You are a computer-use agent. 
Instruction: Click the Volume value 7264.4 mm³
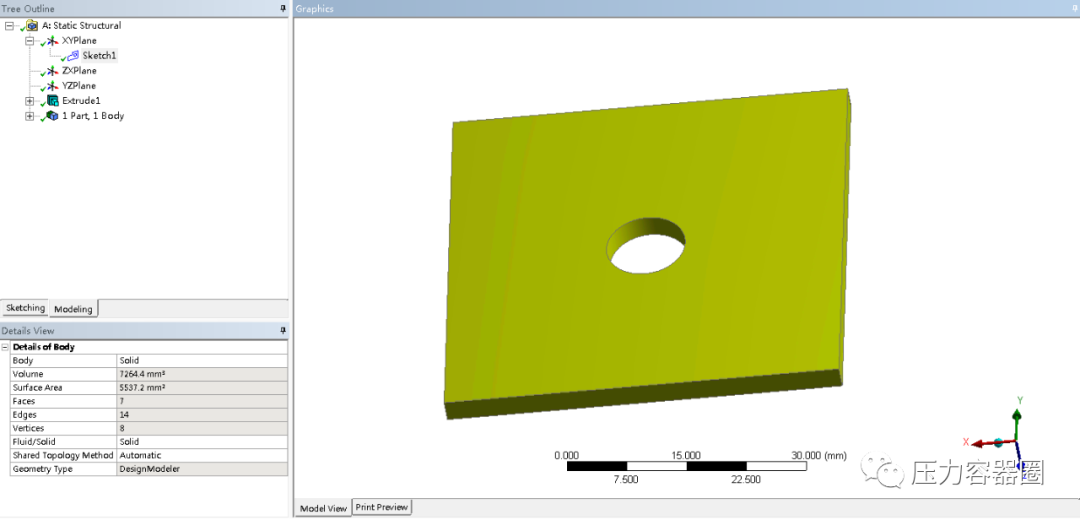click(202, 374)
